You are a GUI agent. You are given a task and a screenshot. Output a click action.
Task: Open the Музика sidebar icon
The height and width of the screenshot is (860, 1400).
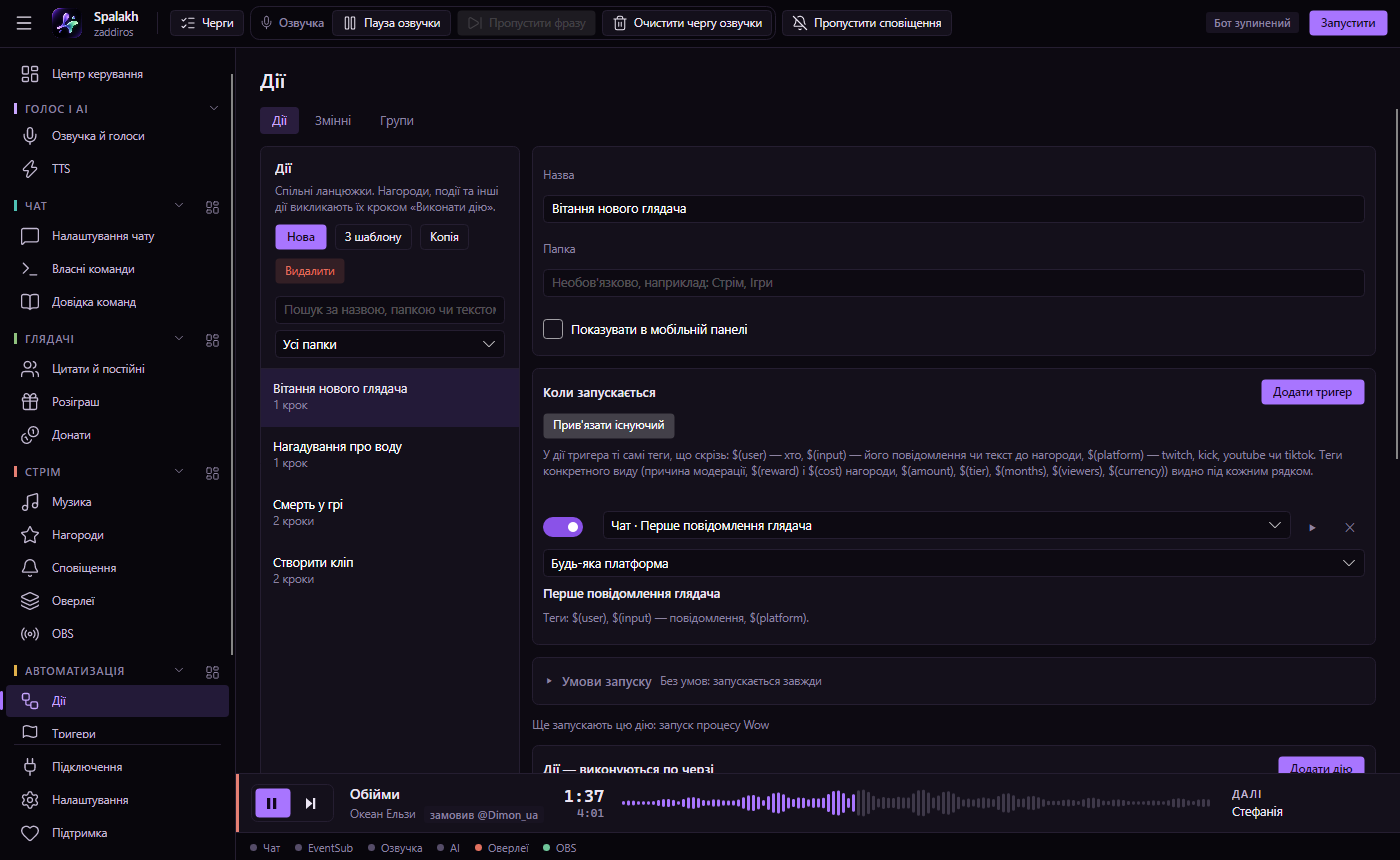coord(31,502)
